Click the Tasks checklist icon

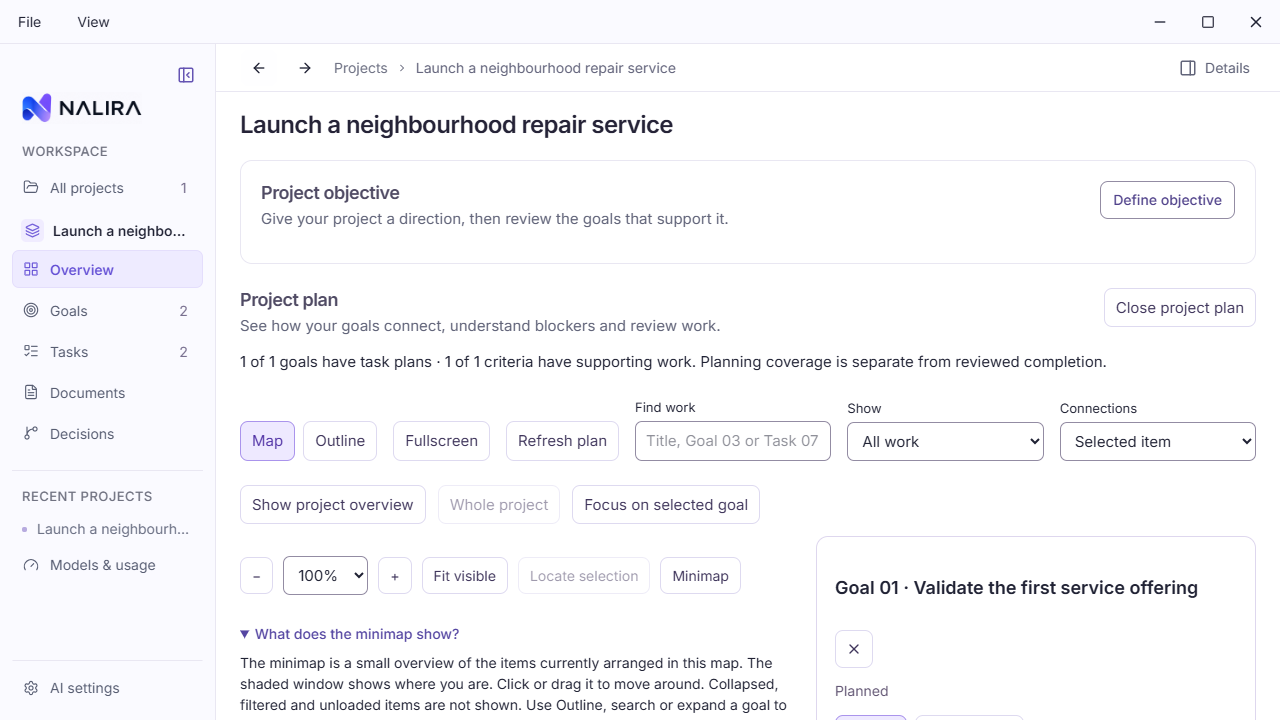(x=31, y=352)
